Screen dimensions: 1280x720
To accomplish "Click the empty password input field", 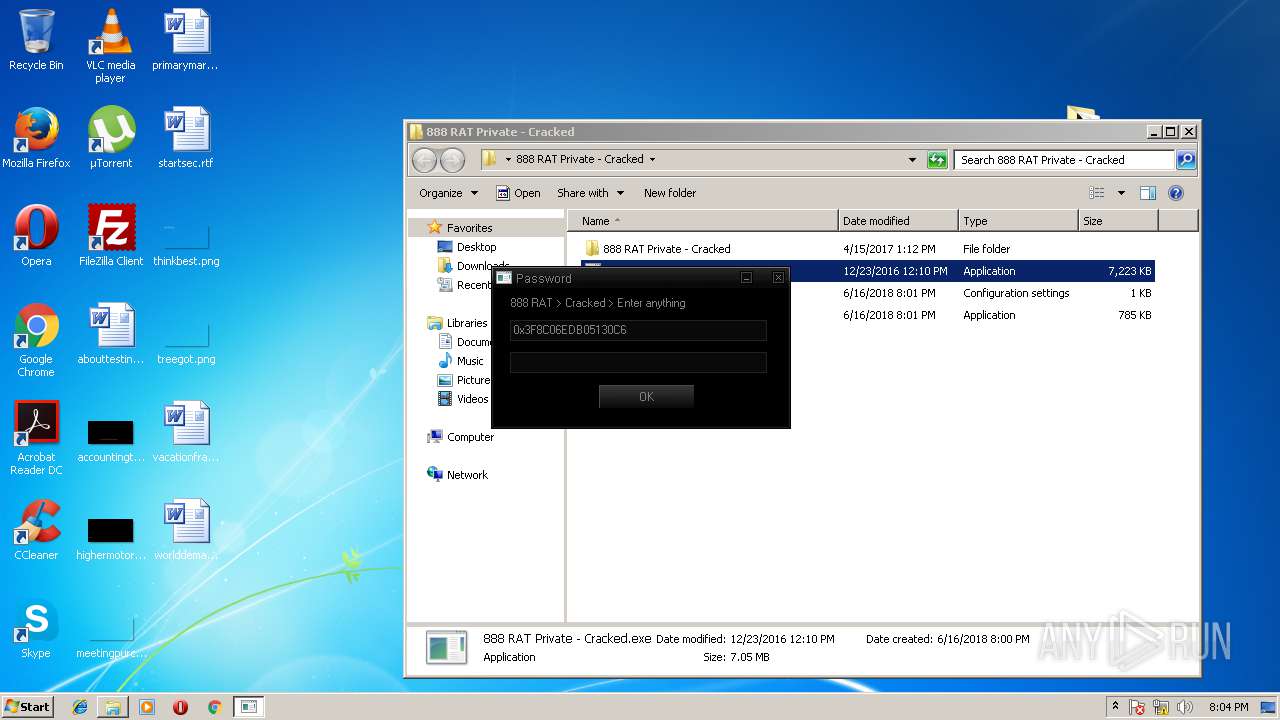I will point(638,362).
